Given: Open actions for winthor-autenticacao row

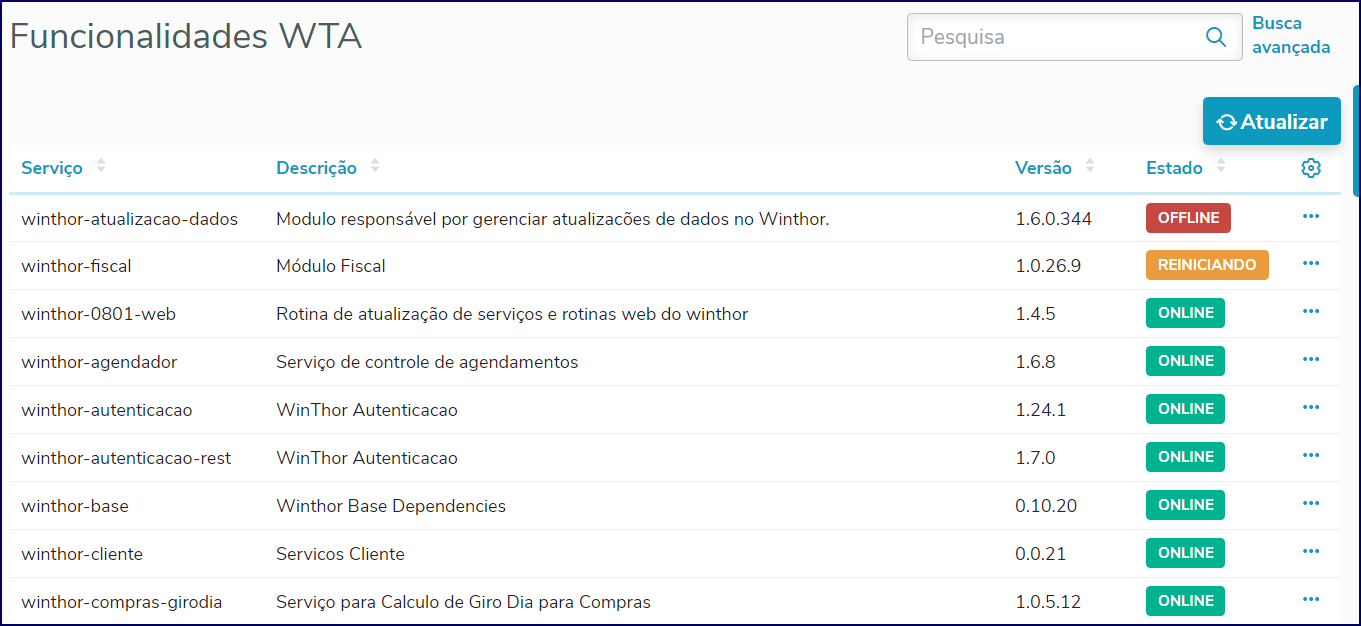Looking at the screenshot, I should tap(1311, 407).
